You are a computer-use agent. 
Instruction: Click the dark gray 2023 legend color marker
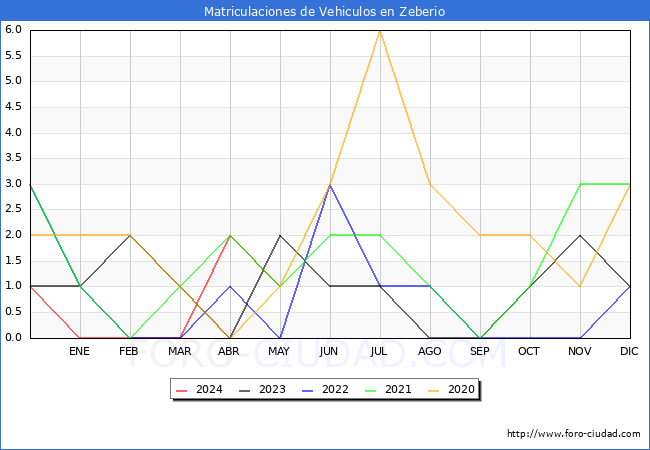coord(245,390)
